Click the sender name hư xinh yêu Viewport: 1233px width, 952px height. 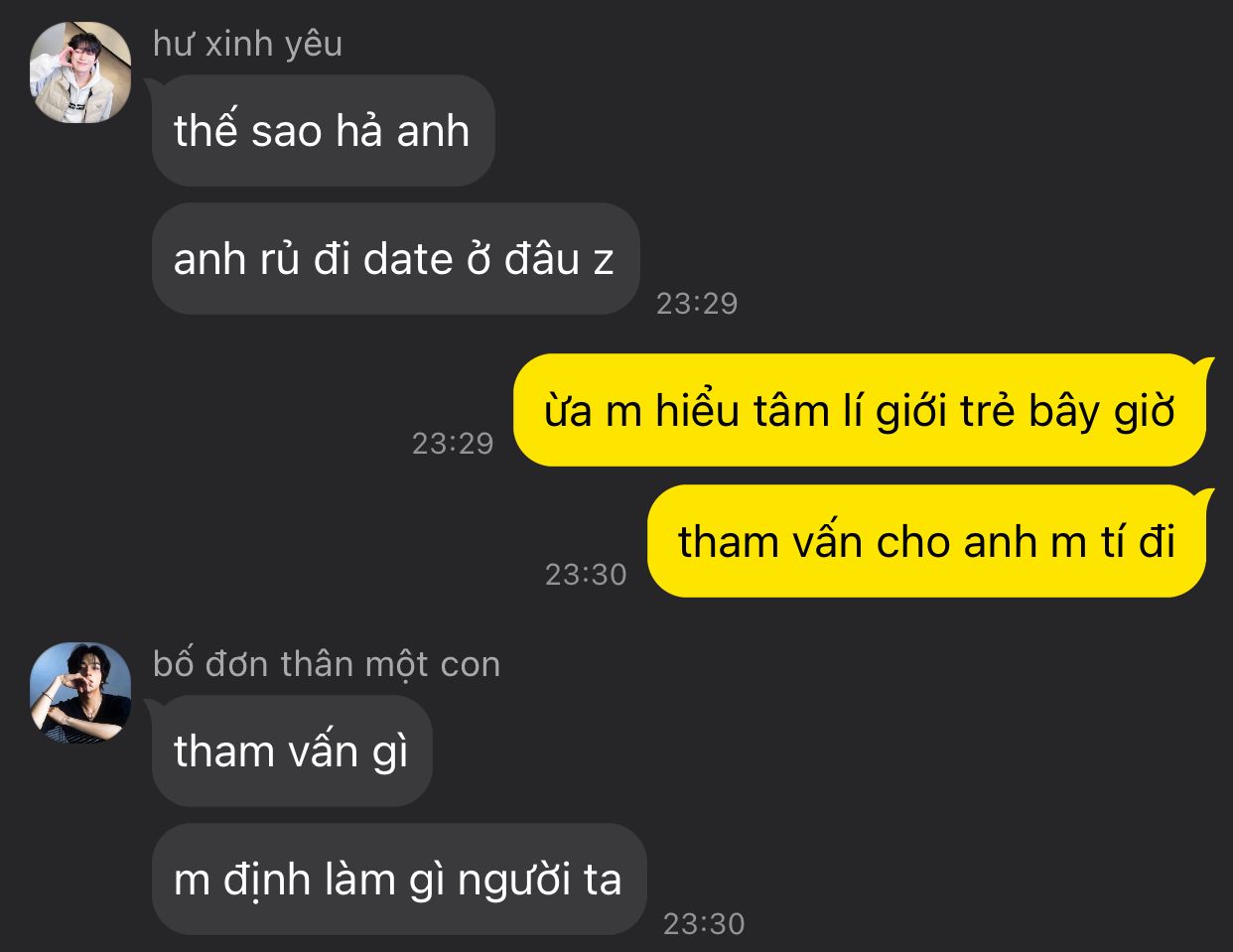[248, 44]
